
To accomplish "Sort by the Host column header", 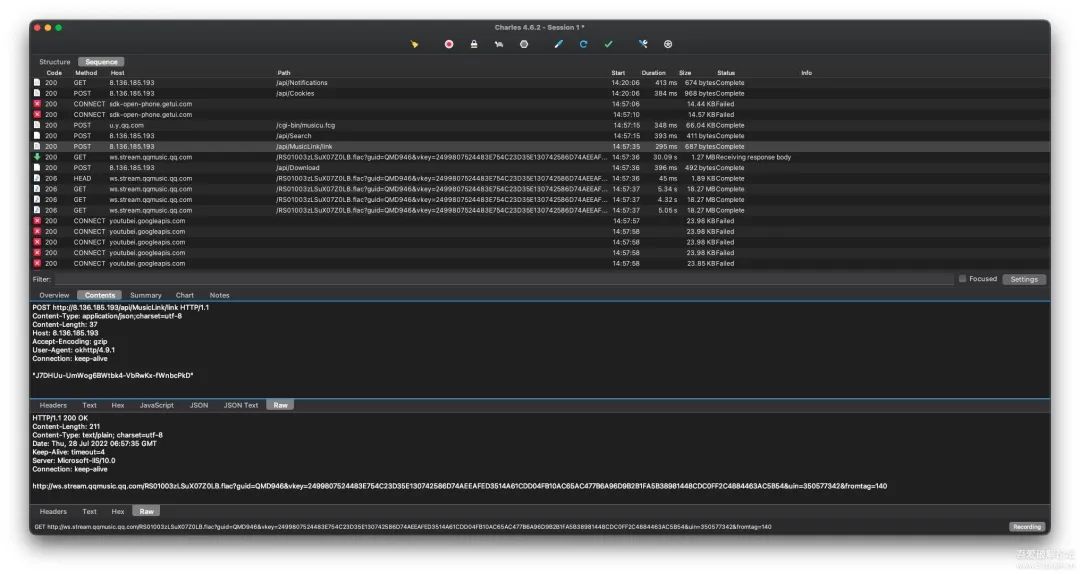I will point(118,73).
